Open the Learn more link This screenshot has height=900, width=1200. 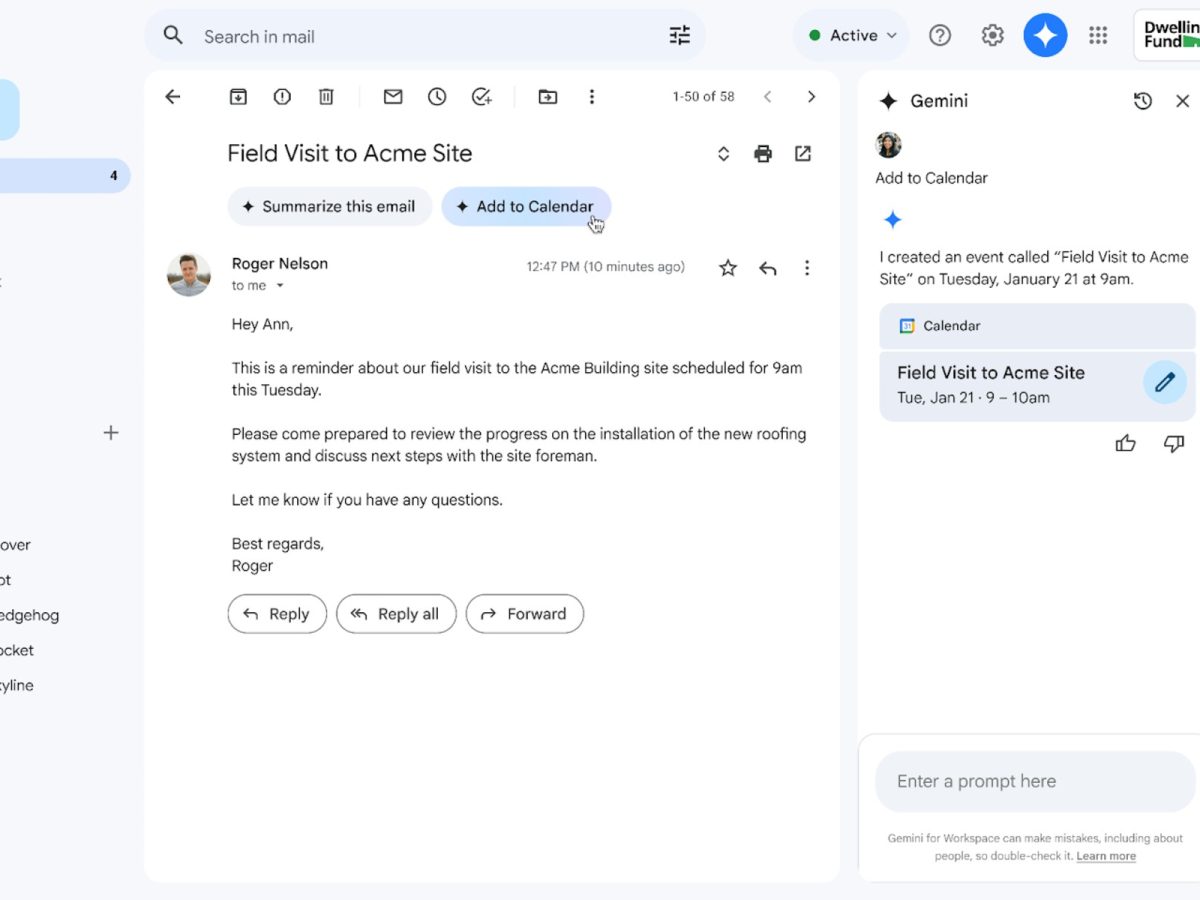tap(1106, 856)
